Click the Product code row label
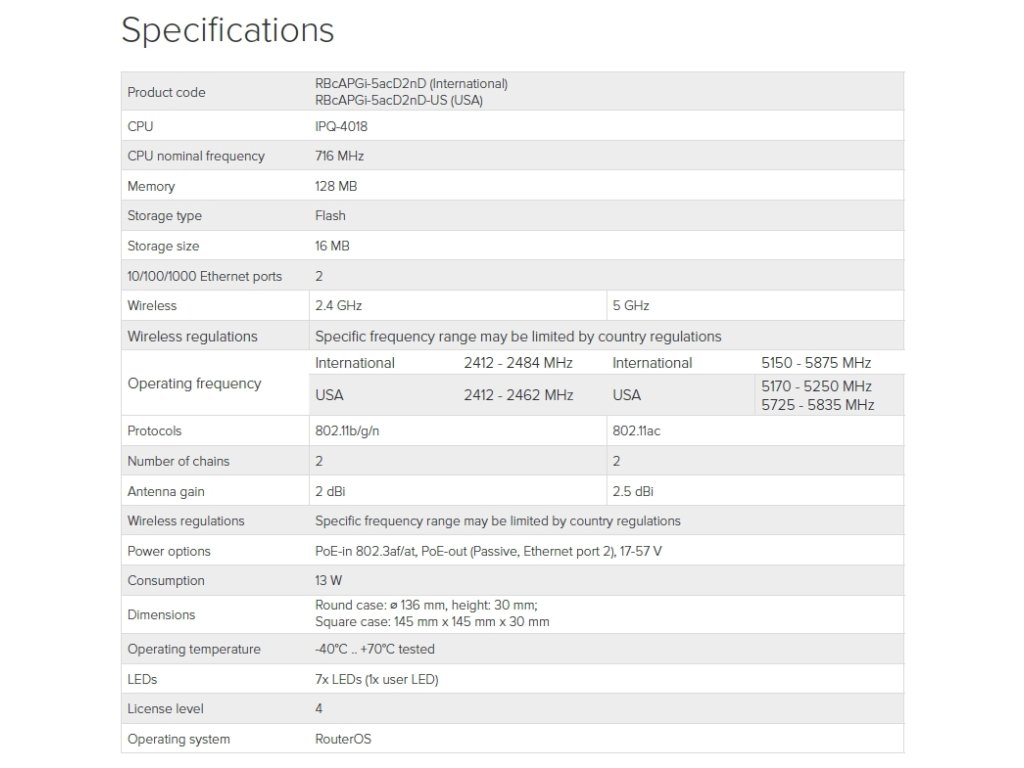 (x=166, y=92)
